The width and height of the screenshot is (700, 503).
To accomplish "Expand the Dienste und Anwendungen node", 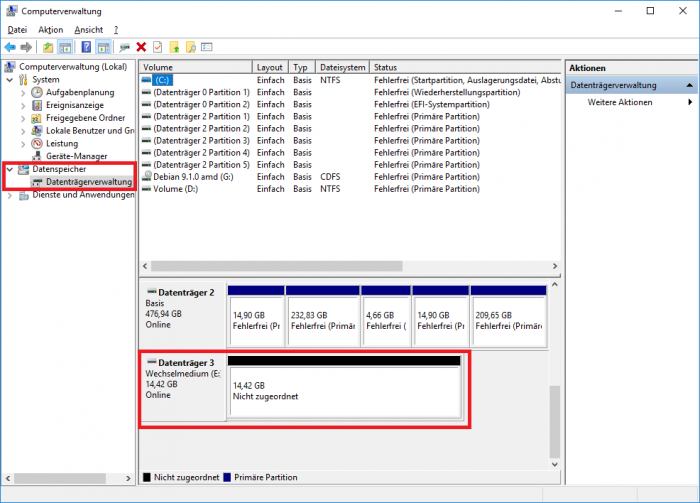I will point(10,195).
